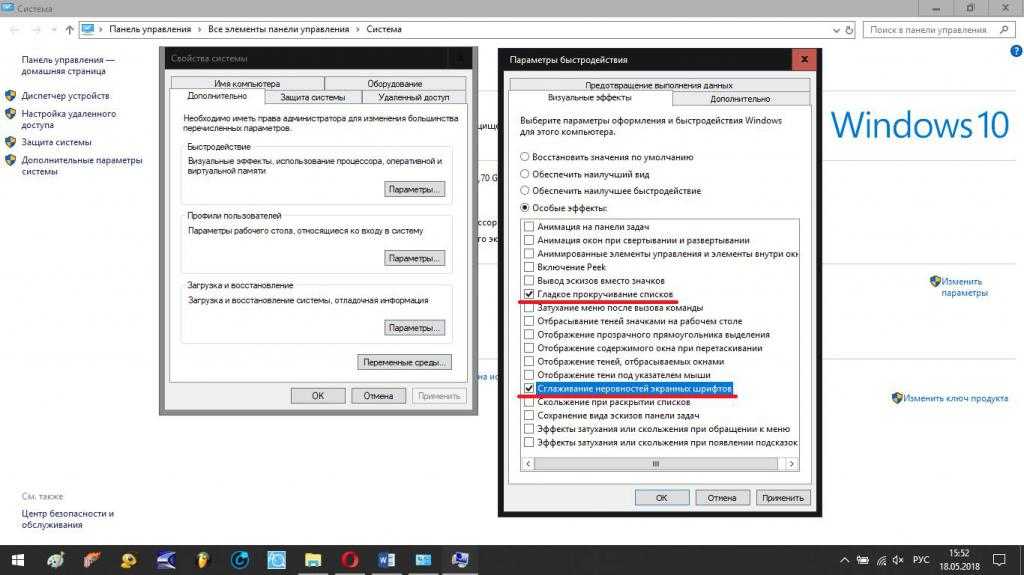
Task: Enable 'Включение Peek' checkbox
Action: 529,267
